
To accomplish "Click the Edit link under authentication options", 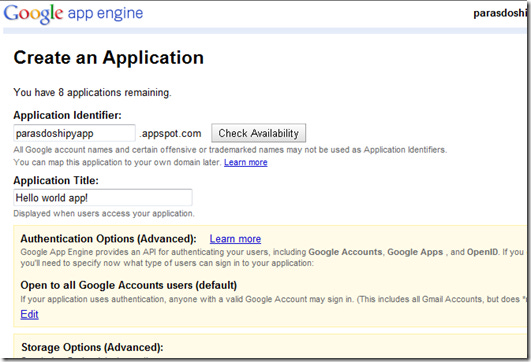I will [x=29, y=314].
